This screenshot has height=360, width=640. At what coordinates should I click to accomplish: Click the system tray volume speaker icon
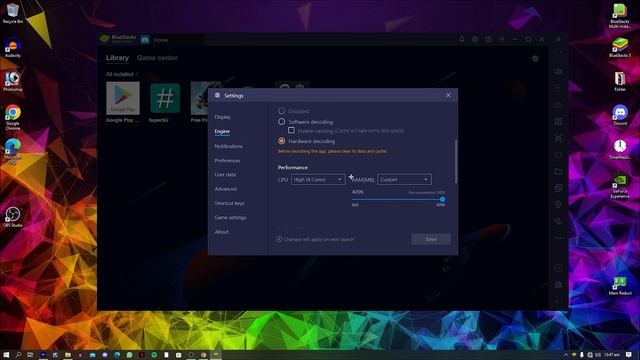pos(598,355)
